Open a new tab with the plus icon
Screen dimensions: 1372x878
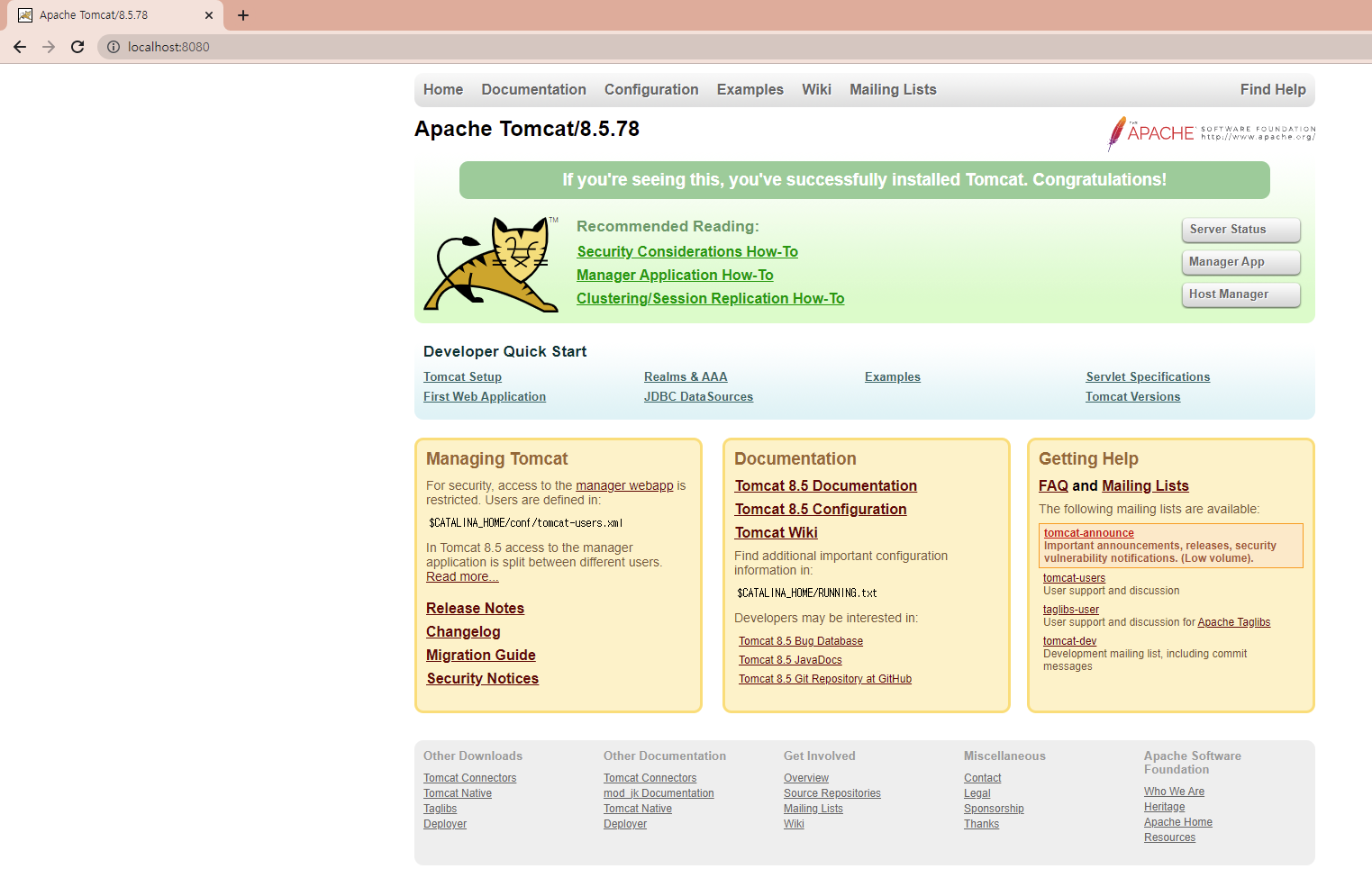coord(243,15)
